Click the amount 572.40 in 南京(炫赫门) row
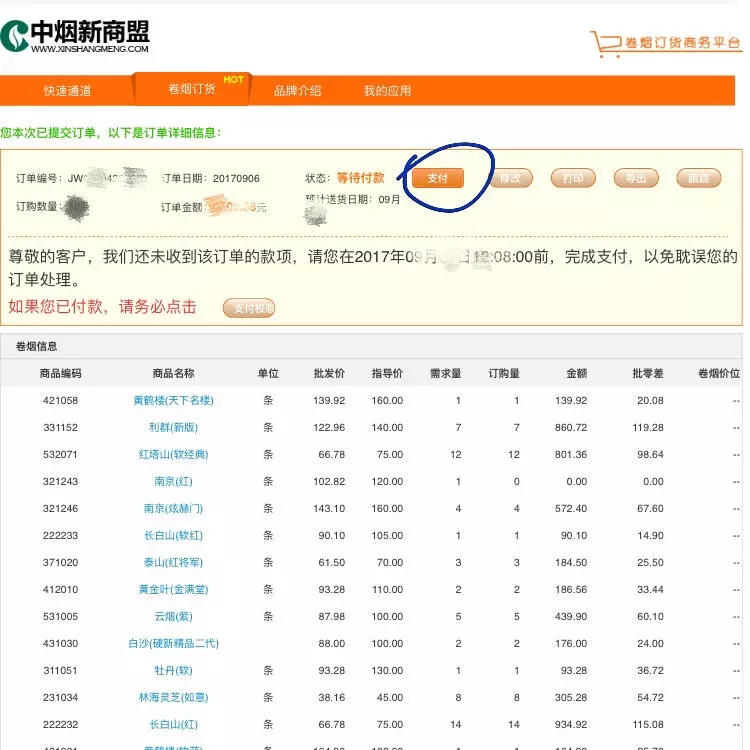Image resolution: width=750 pixels, height=750 pixels. pyautogui.click(x=571, y=508)
